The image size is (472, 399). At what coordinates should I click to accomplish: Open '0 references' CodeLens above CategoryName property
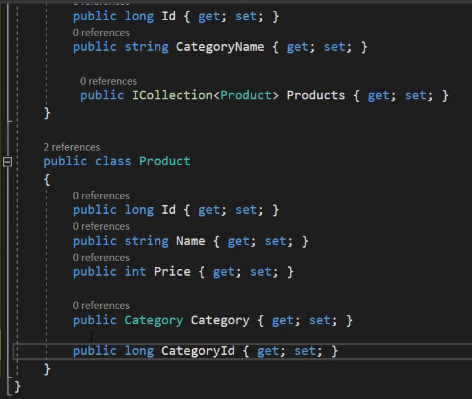(101, 33)
